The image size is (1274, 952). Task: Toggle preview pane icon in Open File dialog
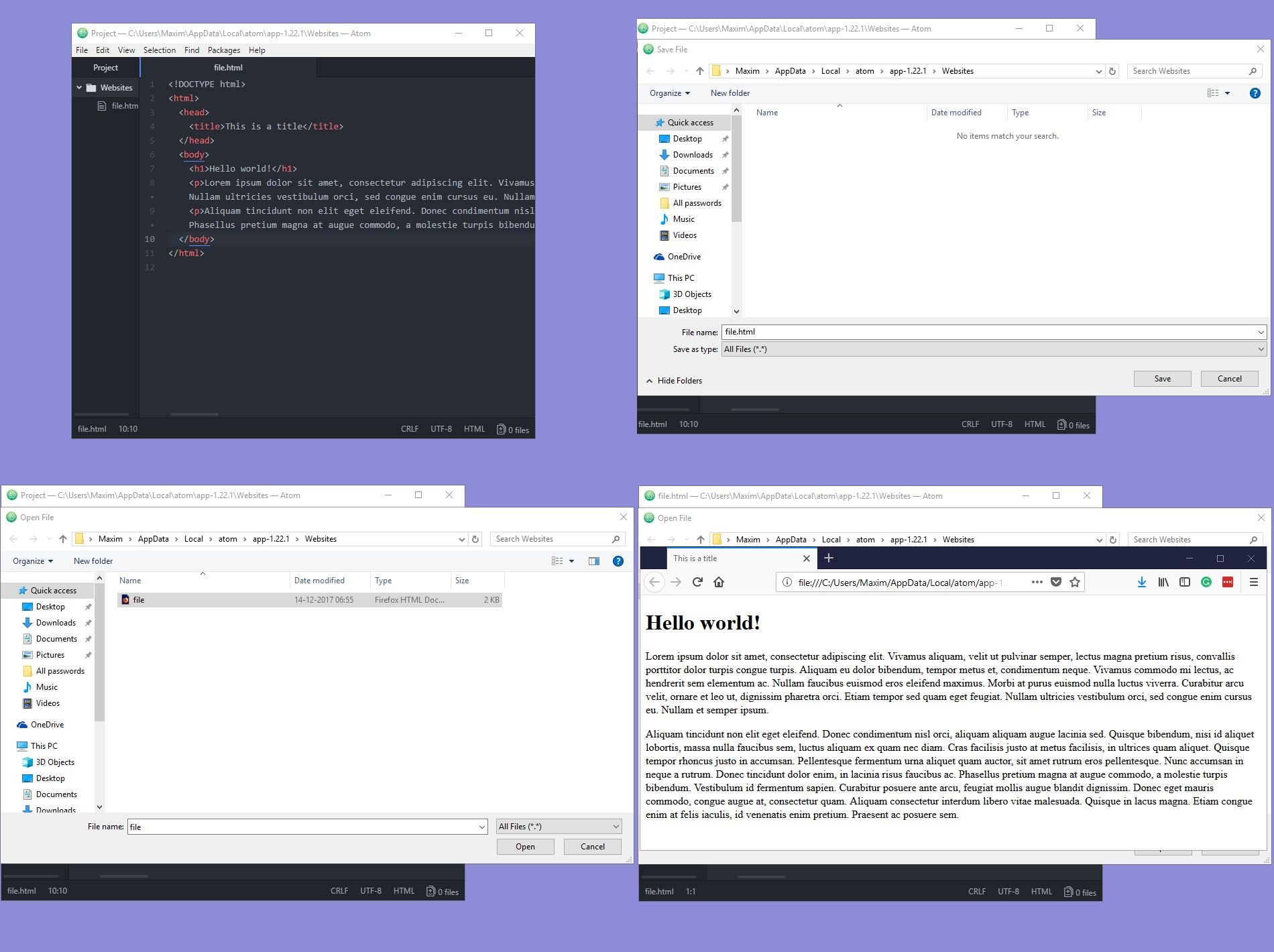coord(593,561)
